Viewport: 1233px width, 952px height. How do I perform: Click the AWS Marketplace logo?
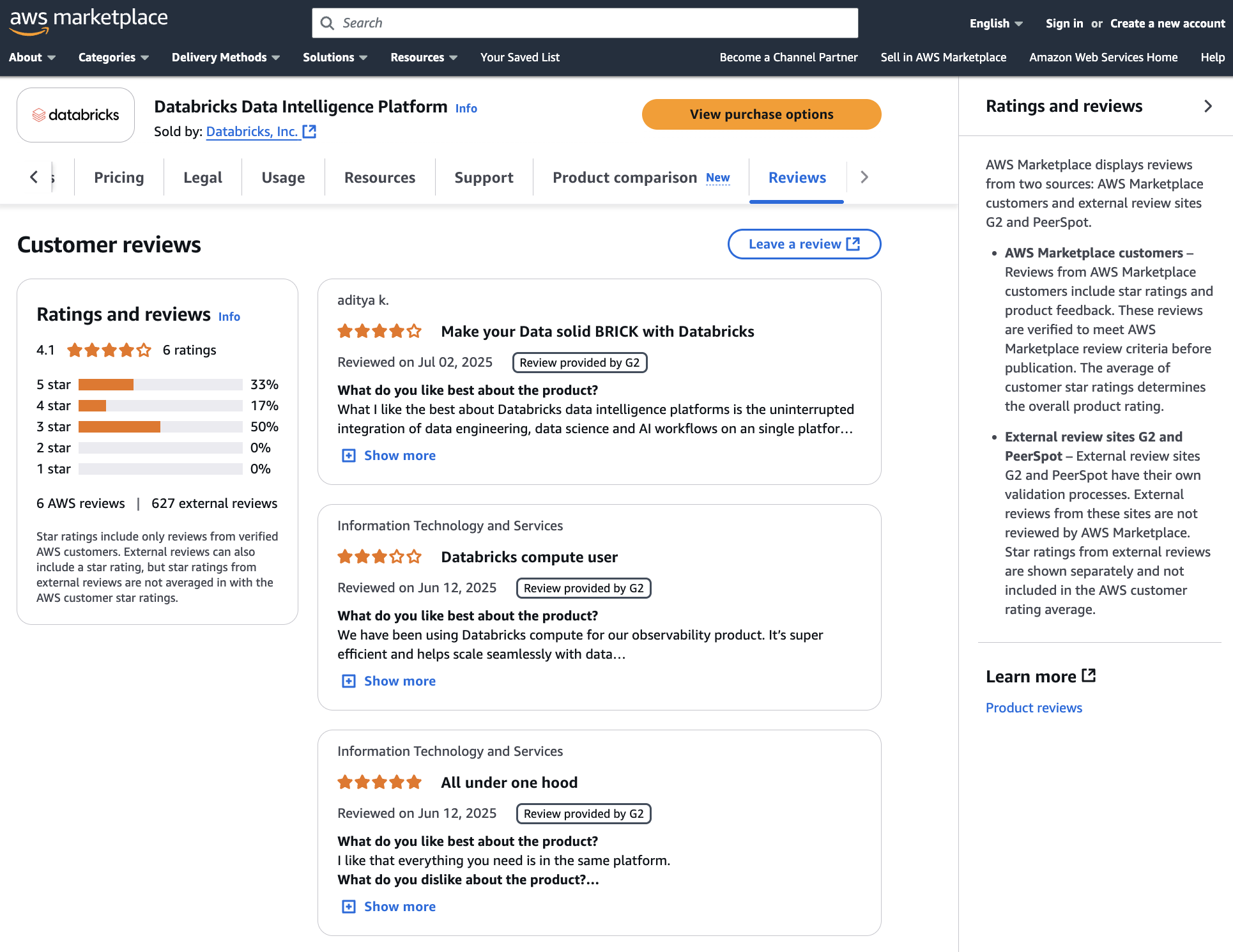[88, 20]
